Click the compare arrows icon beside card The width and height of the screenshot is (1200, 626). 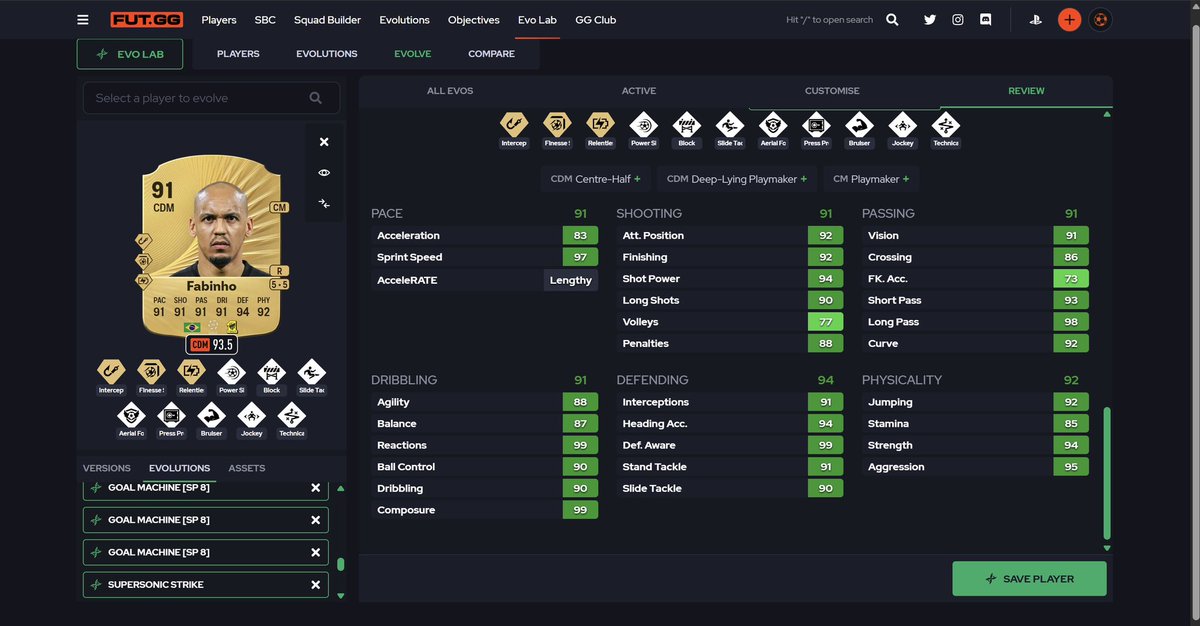pyautogui.click(x=324, y=203)
